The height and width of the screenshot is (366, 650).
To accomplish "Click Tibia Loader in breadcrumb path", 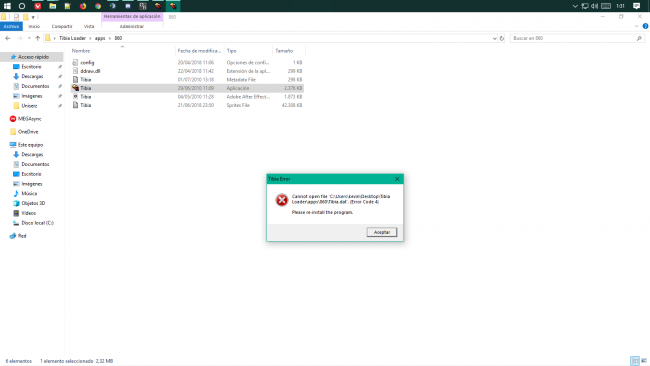I will (x=72, y=38).
